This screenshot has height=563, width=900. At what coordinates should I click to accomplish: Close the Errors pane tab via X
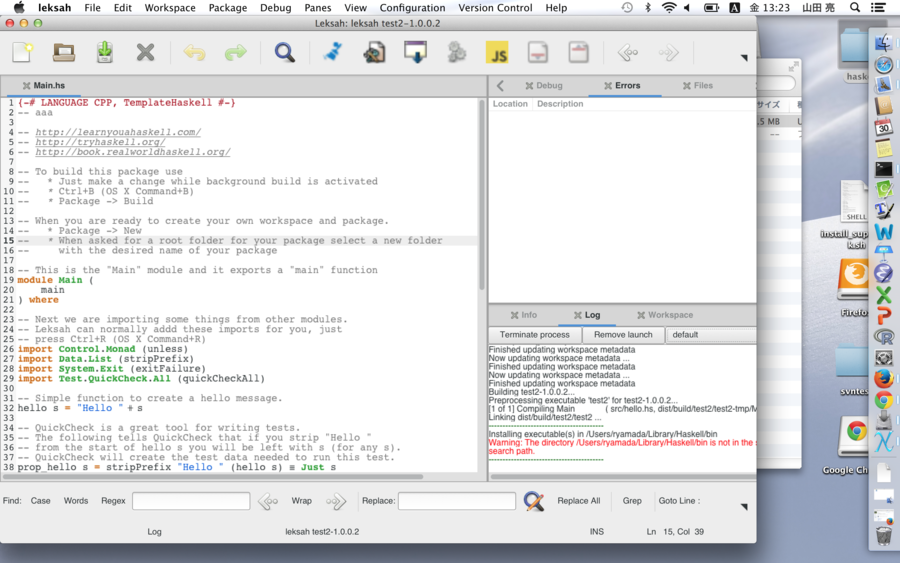(608, 86)
